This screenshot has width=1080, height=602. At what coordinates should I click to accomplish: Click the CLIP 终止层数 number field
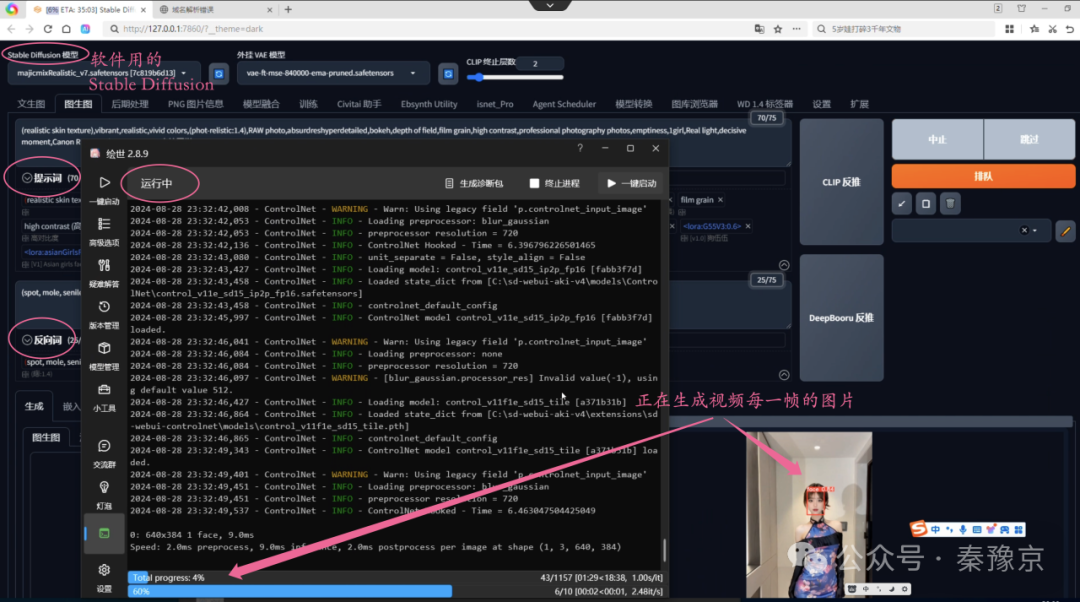(539, 63)
